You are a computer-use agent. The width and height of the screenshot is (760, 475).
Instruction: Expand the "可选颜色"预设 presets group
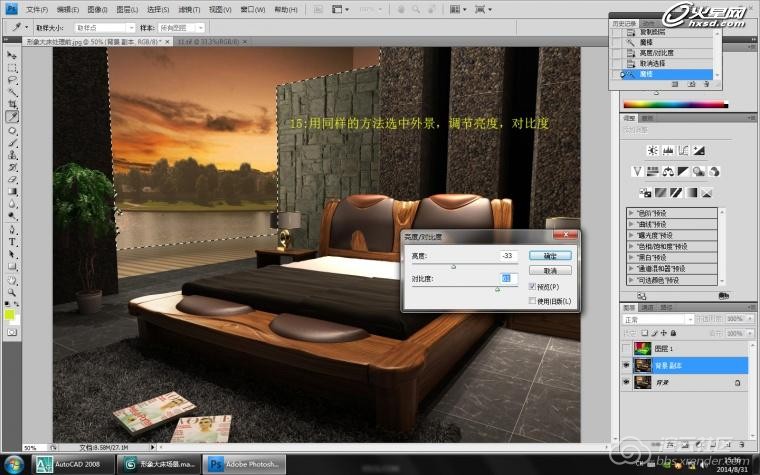[x=631, y=280]
